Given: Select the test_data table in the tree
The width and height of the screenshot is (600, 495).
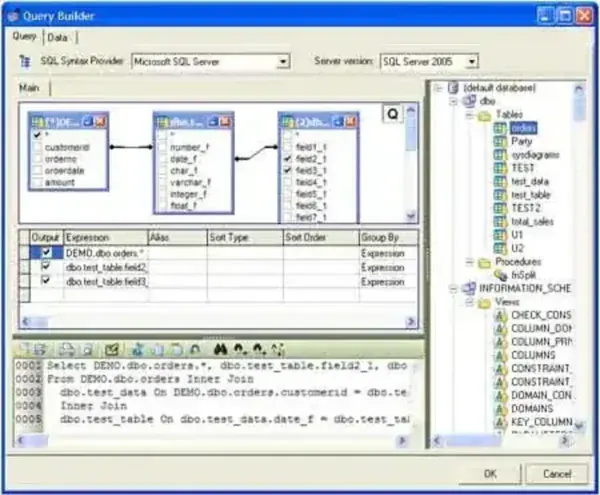Looking at the screenshot, I should [530, 181].
